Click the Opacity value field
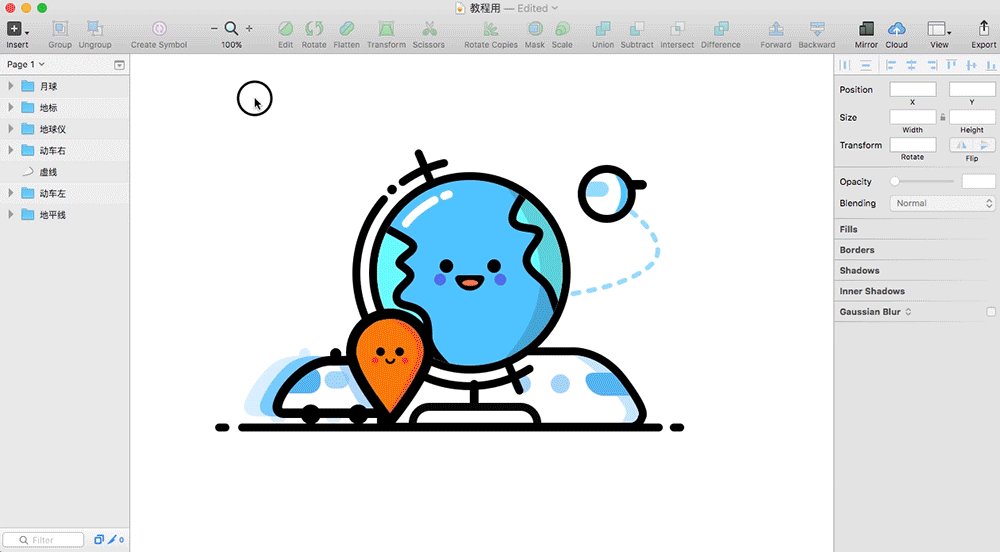1000x552 pixels. tap(978, 182)
